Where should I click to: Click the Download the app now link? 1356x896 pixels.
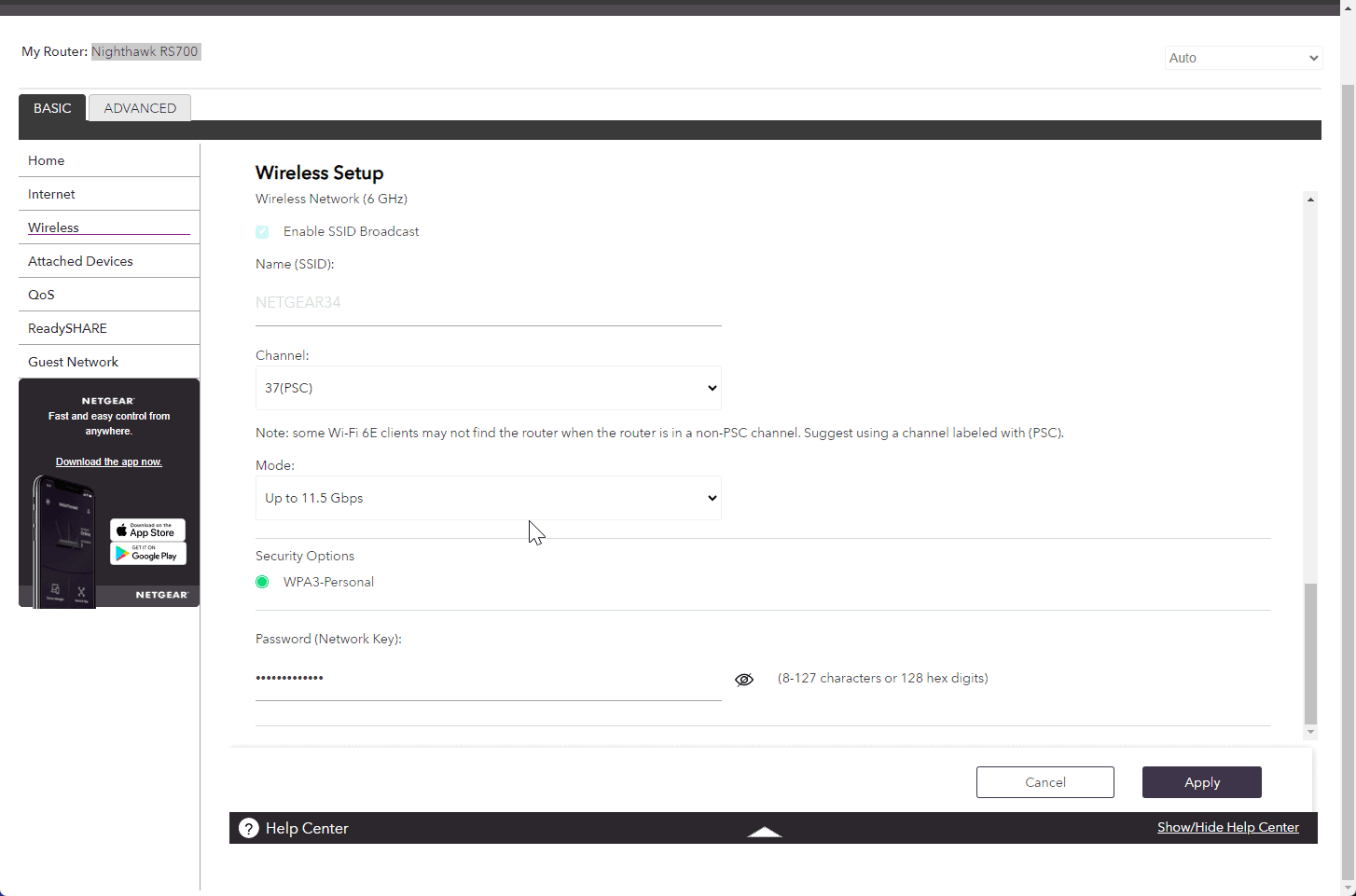[x=108, y=462]
